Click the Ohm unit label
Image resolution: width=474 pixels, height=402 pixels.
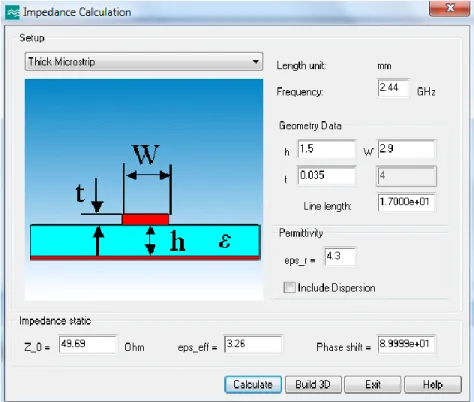pos(134,347)
